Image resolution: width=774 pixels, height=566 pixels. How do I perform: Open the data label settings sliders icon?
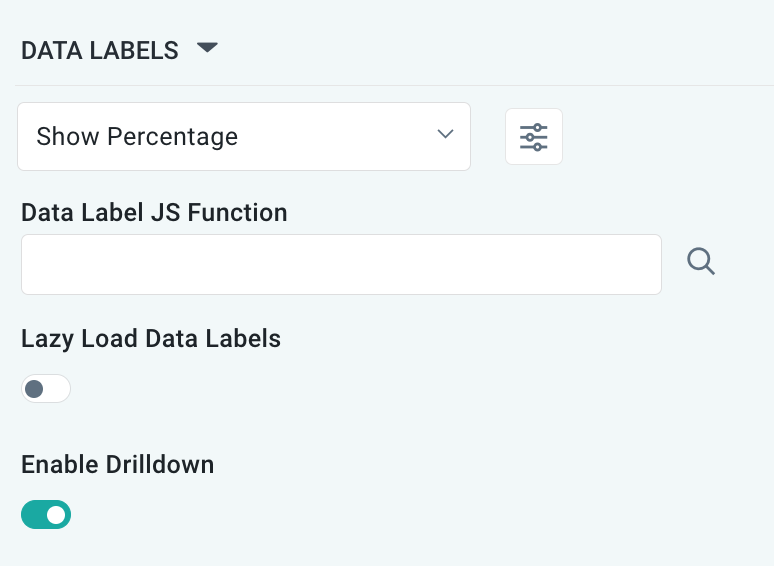pyautogui.click(x=534, y=137)
